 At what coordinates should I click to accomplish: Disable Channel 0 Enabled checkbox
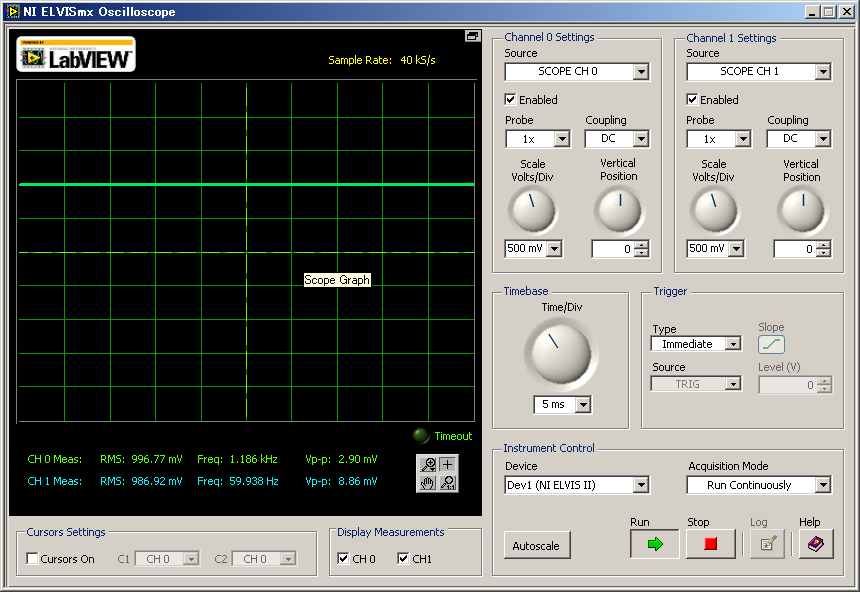511,100
